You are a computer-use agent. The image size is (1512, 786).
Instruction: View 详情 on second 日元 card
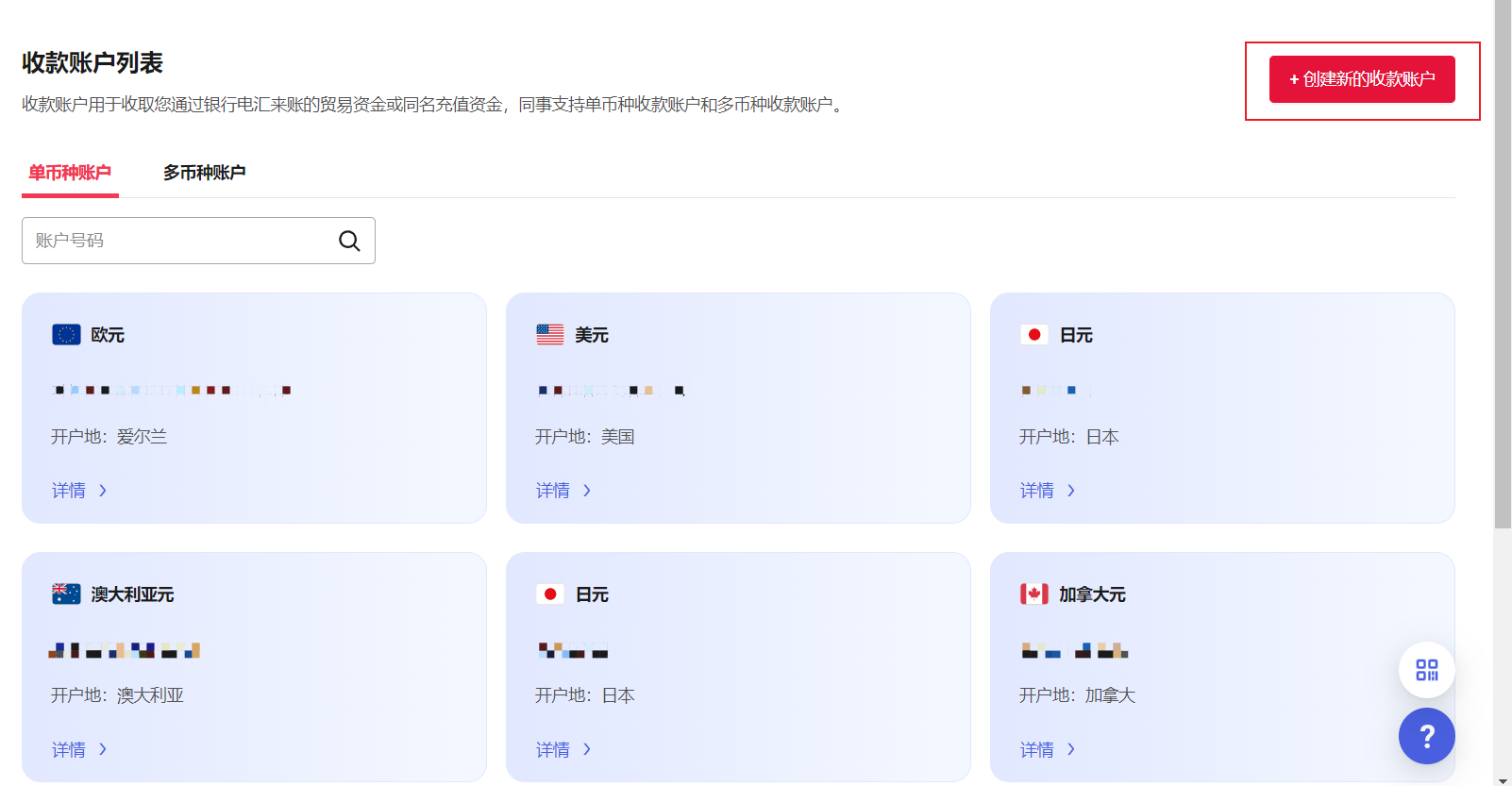tap(553, 749)
